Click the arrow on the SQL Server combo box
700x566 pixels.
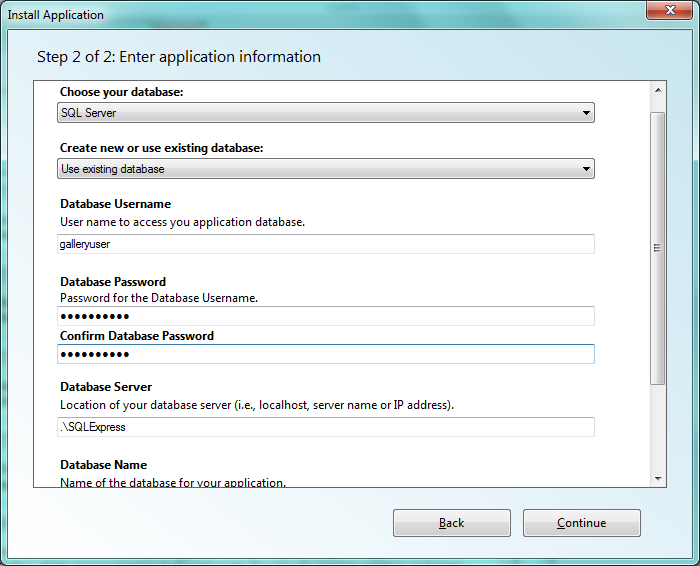(586, 113)
